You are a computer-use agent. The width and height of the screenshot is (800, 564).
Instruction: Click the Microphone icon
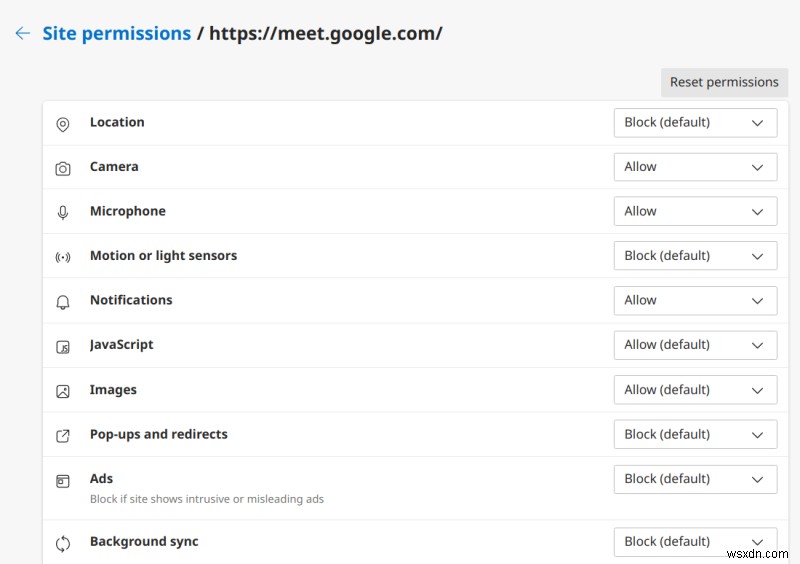(x=63, y=213)
